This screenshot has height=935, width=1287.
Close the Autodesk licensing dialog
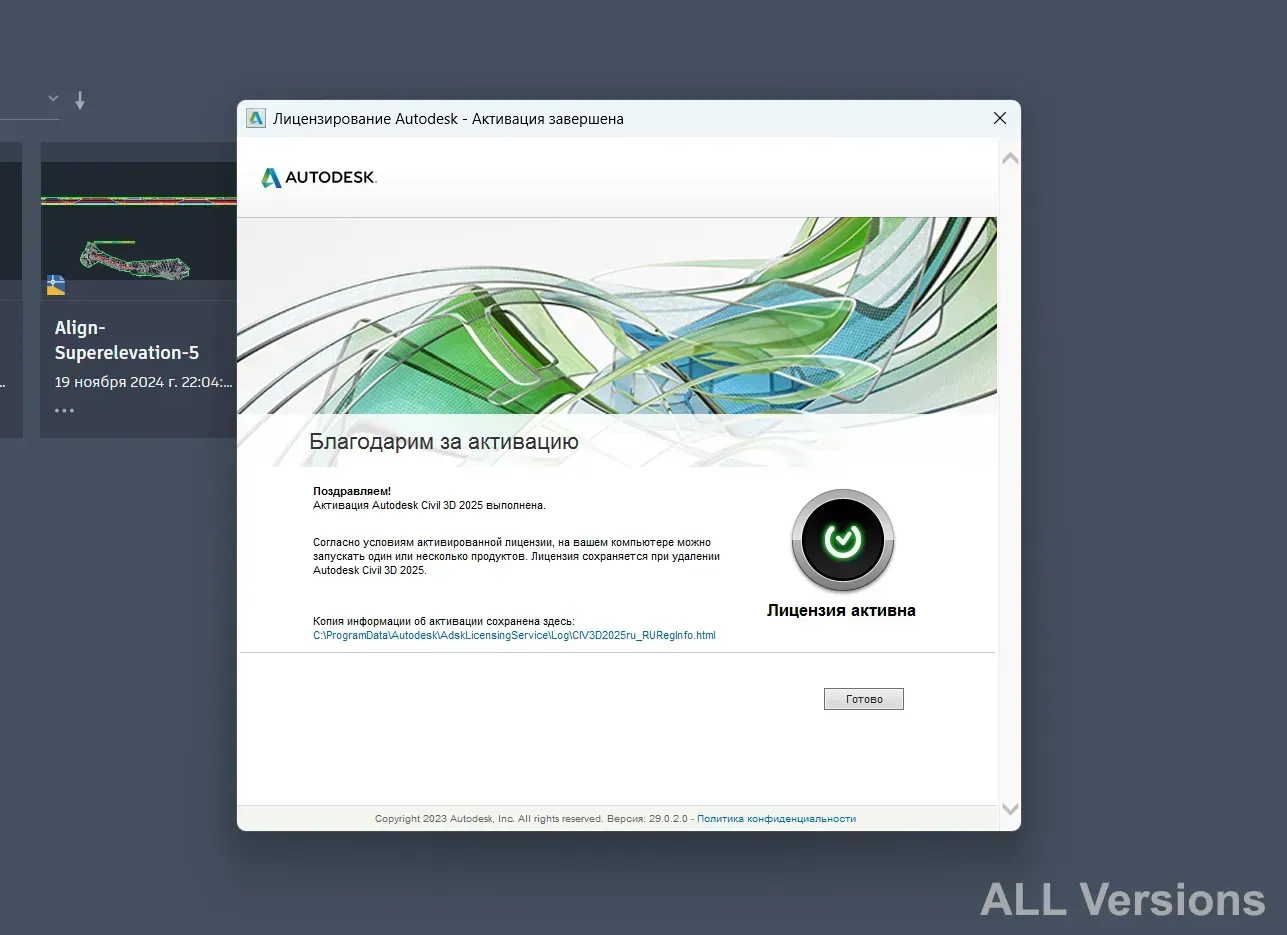(x=999, y=118)
